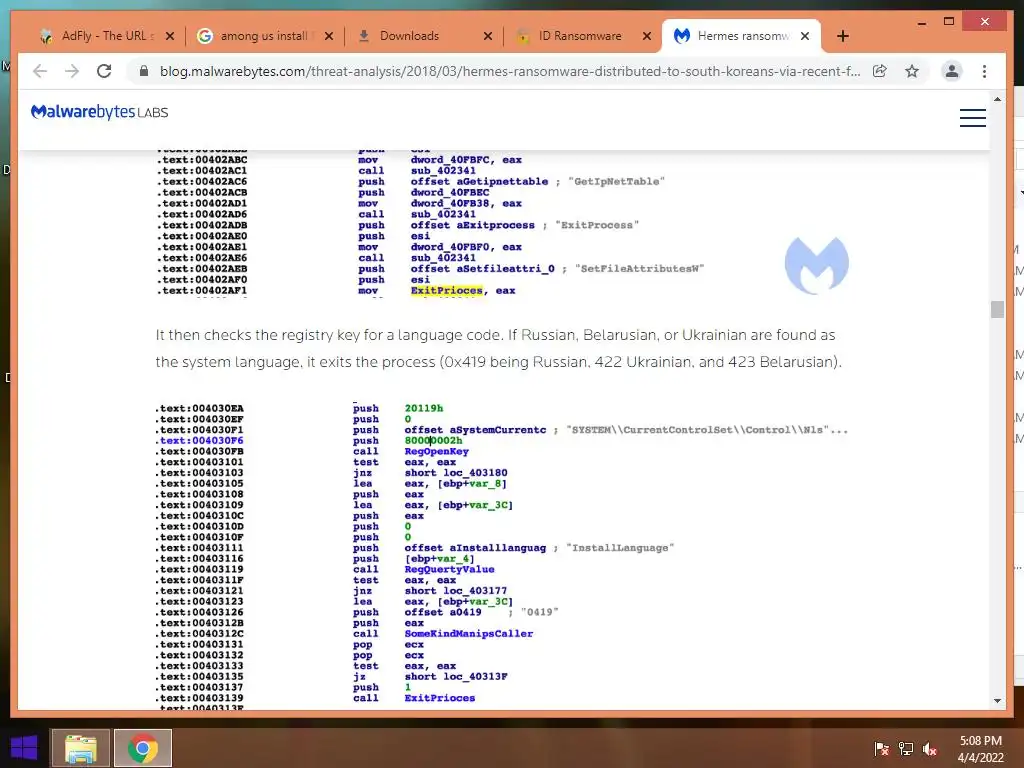Close the Hermes ransomware tab
The image size is (1024, 768).
click(805, 36)
